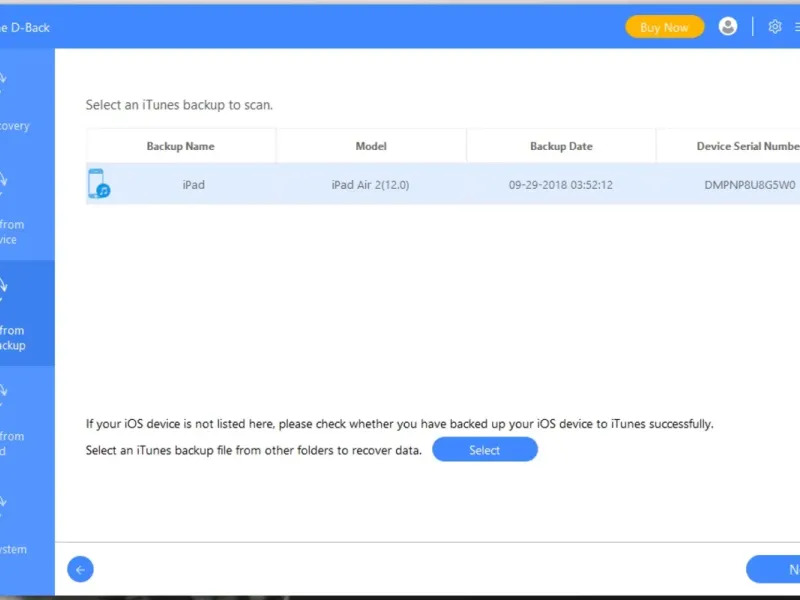
Task: Go back using the round arrow button
Action: coord(81,569)
